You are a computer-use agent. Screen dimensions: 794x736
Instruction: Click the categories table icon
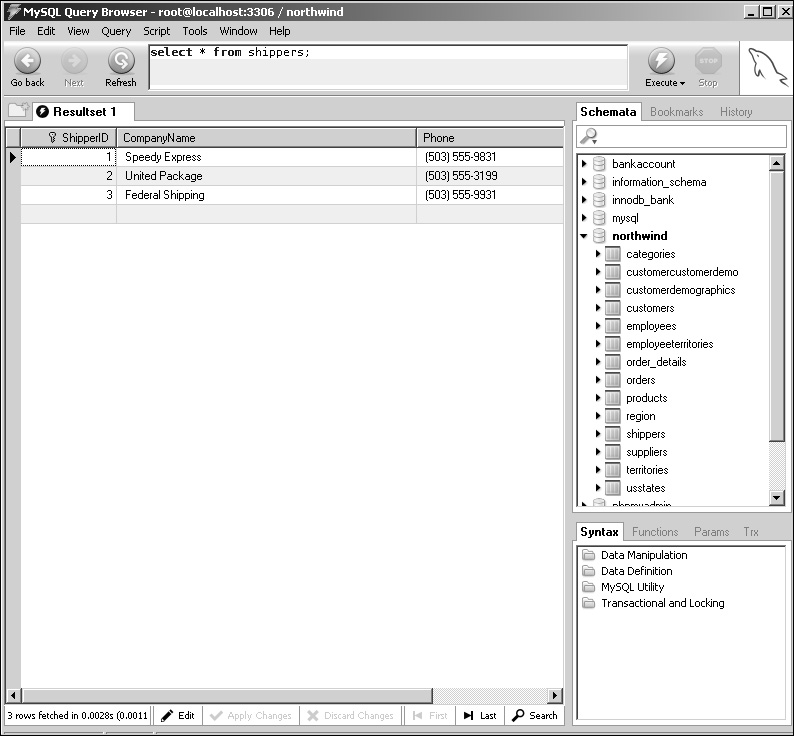(613, 254)
